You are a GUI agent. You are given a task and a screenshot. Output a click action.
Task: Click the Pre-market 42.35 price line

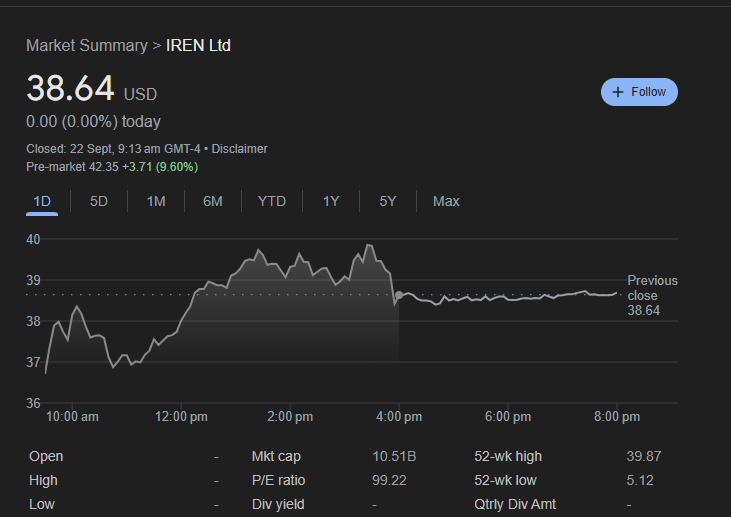pos(112,166)
